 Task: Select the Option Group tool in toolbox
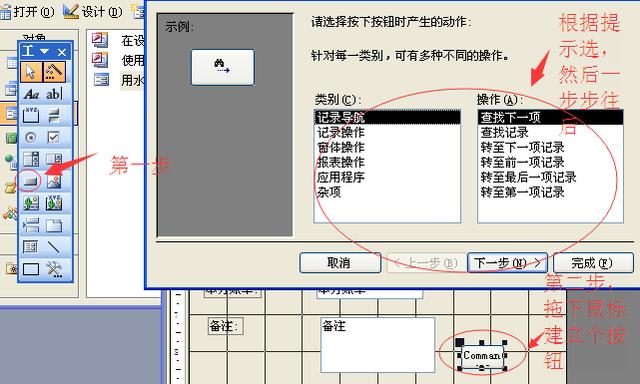(31, 115)
